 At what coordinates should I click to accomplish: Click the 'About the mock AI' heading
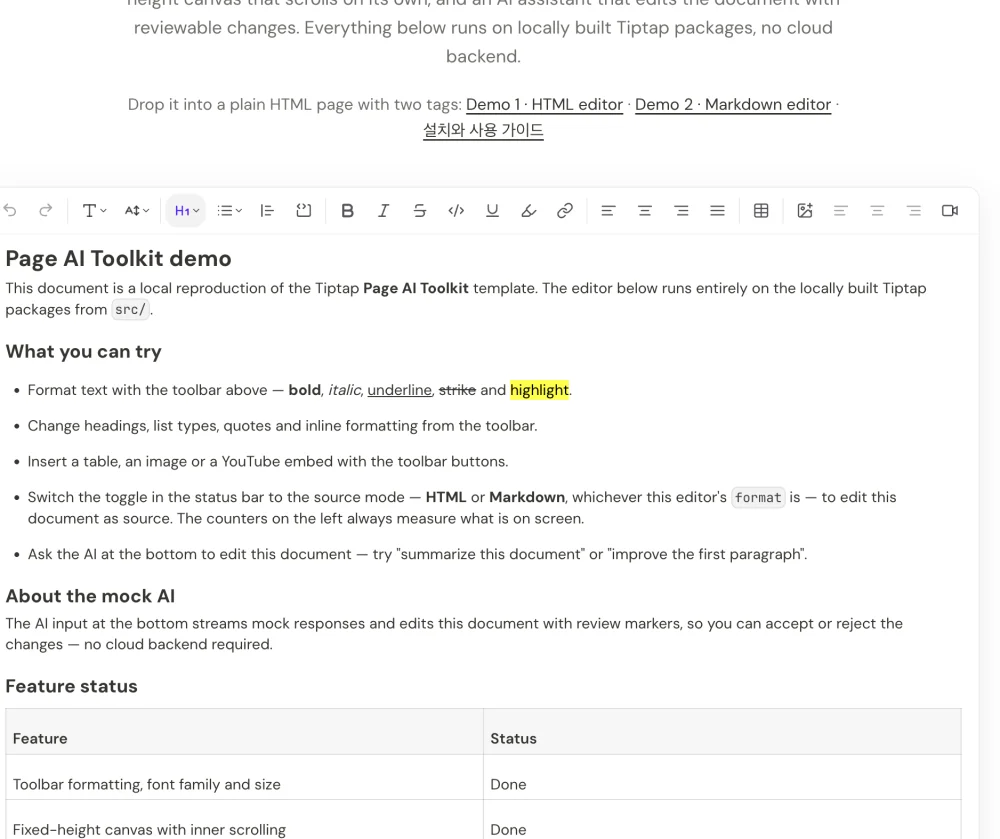pos(90,596)
